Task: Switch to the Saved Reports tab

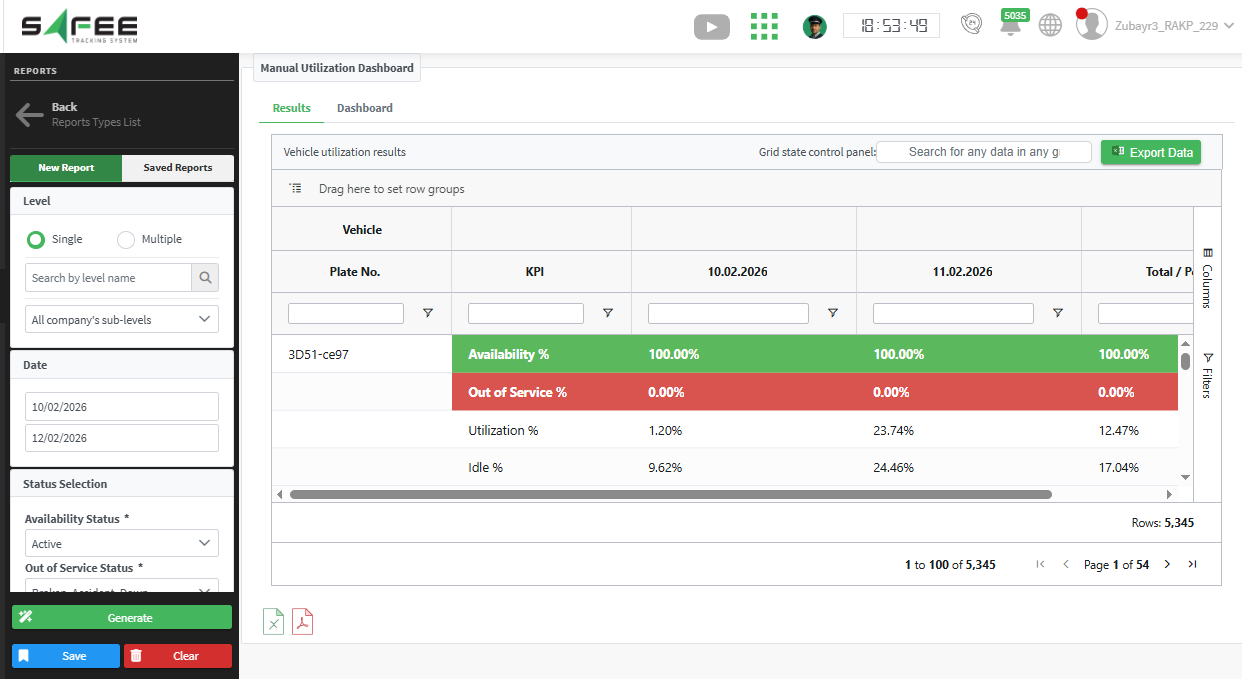Action: 177,168
